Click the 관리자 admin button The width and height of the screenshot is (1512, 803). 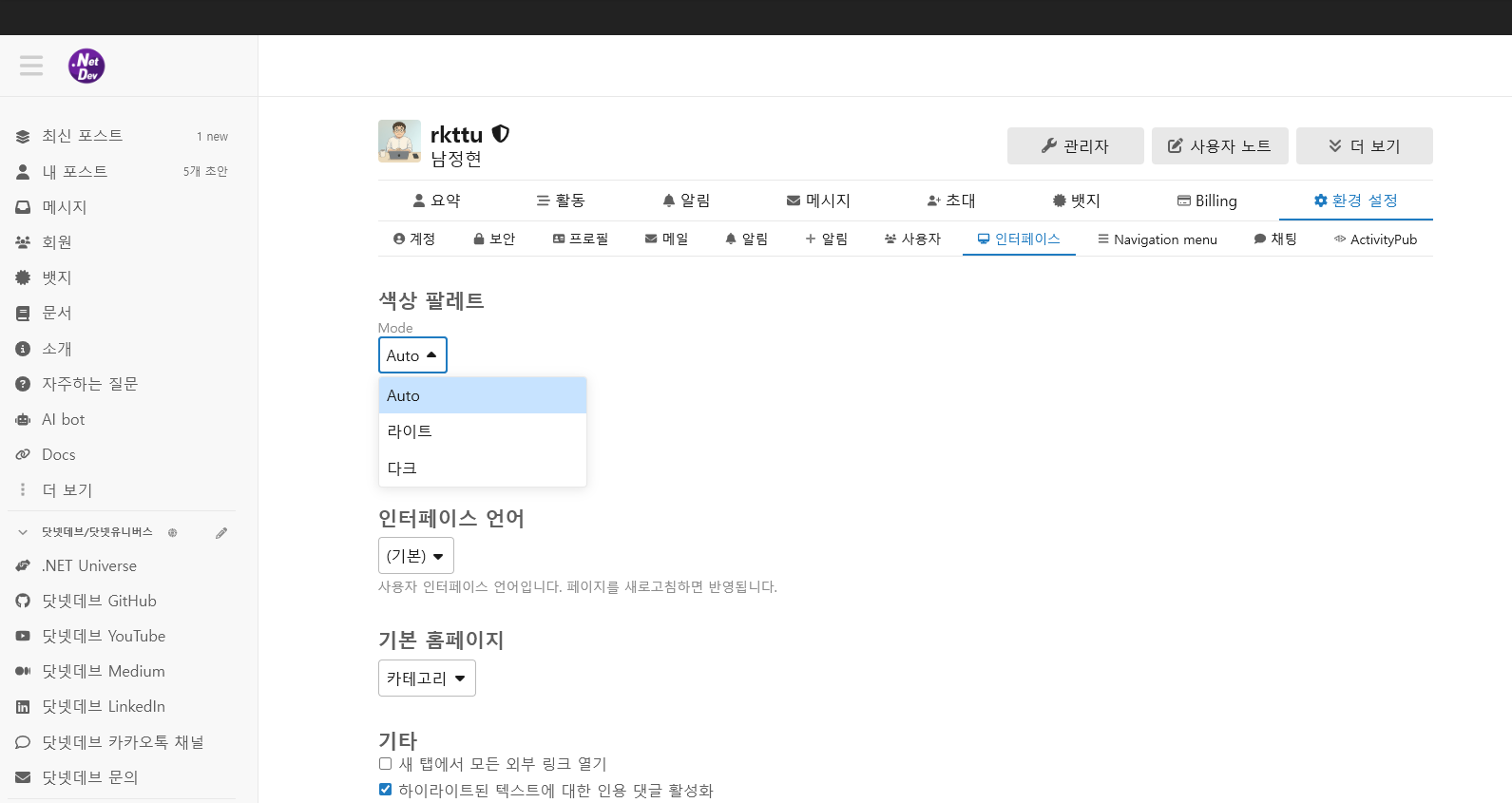[x=1076, y=145]
